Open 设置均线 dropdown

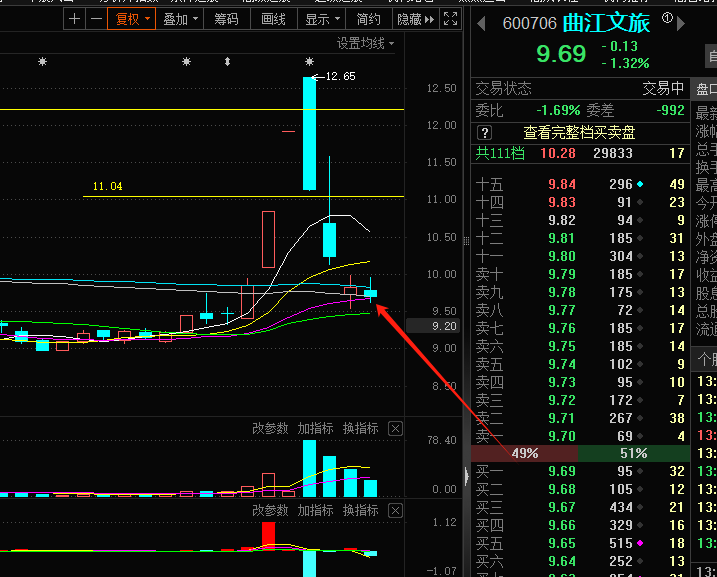tap(365, 43)
